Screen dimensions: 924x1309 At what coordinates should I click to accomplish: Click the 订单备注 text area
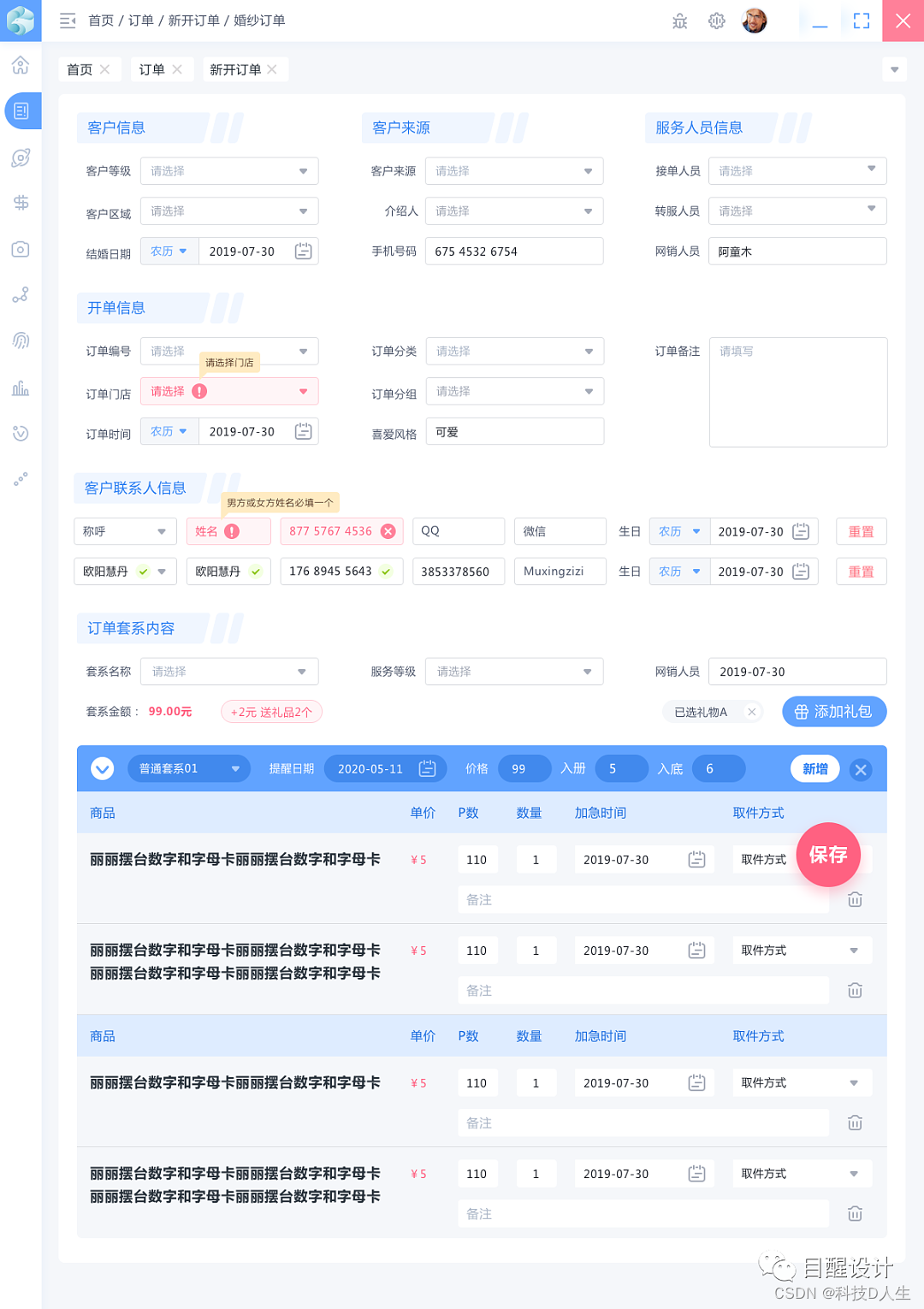click(x=798, y=392)
